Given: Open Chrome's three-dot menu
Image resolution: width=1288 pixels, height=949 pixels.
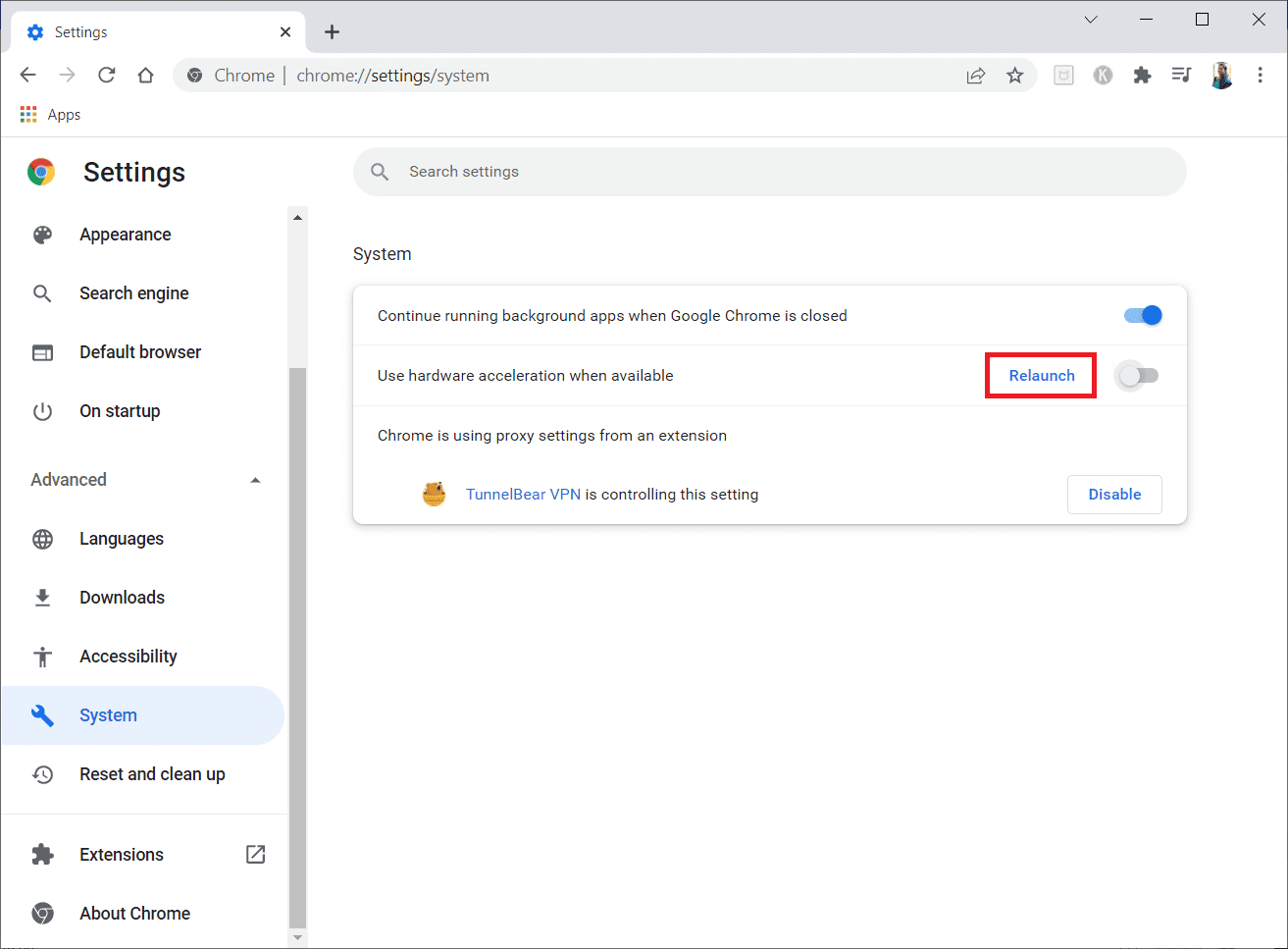Looking at the screenshot, I should point(1261,75).
